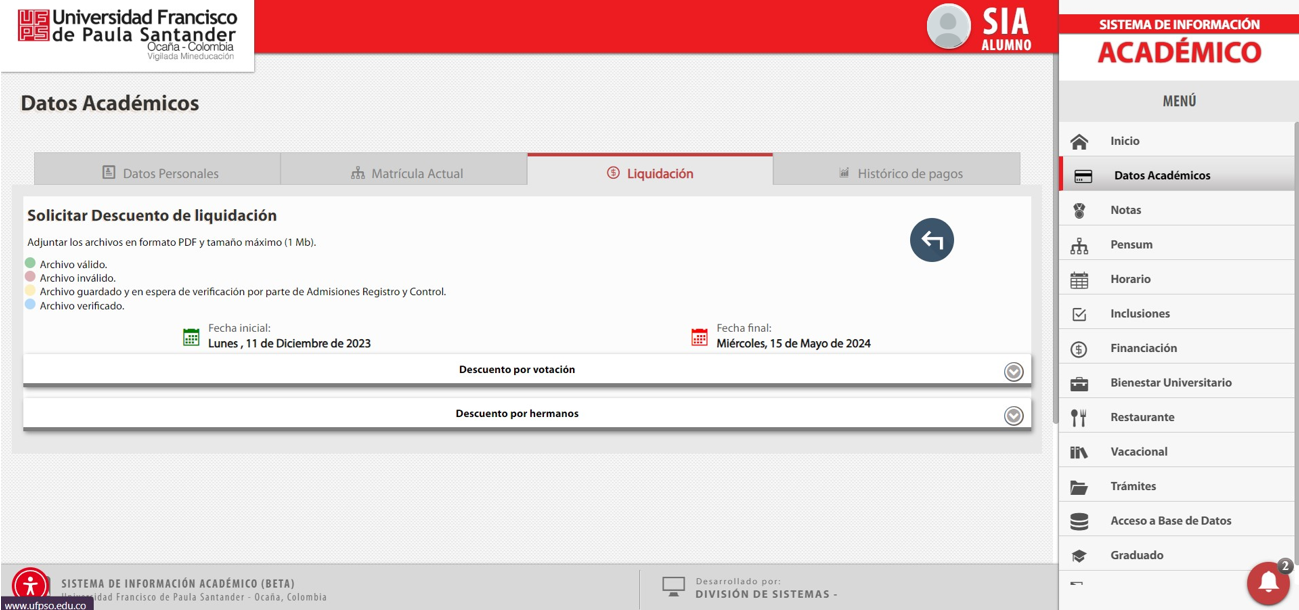
Task: Click the green Archivo válido indicator dot
Action: [30, 263]
